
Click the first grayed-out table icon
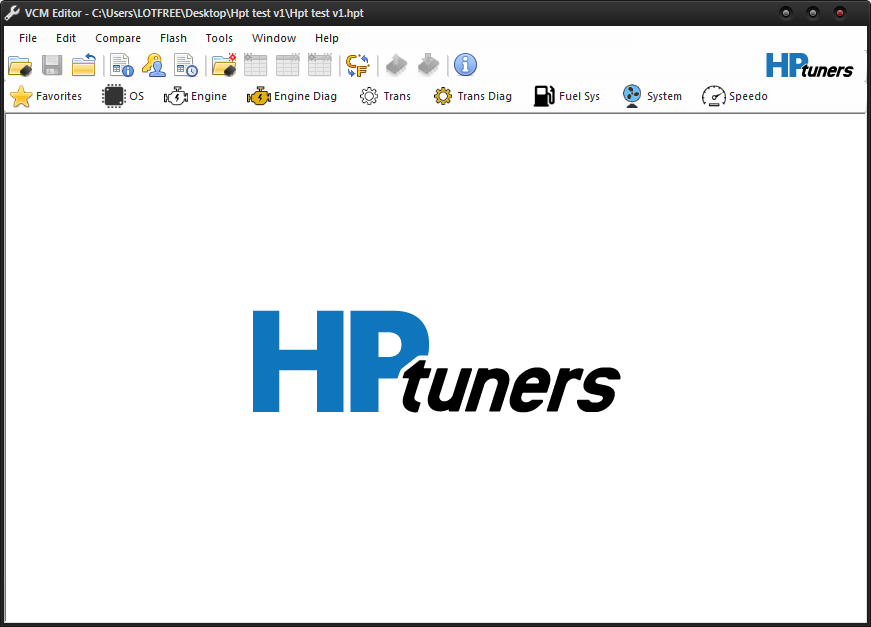pyautogui.click(x=256, y=66)
